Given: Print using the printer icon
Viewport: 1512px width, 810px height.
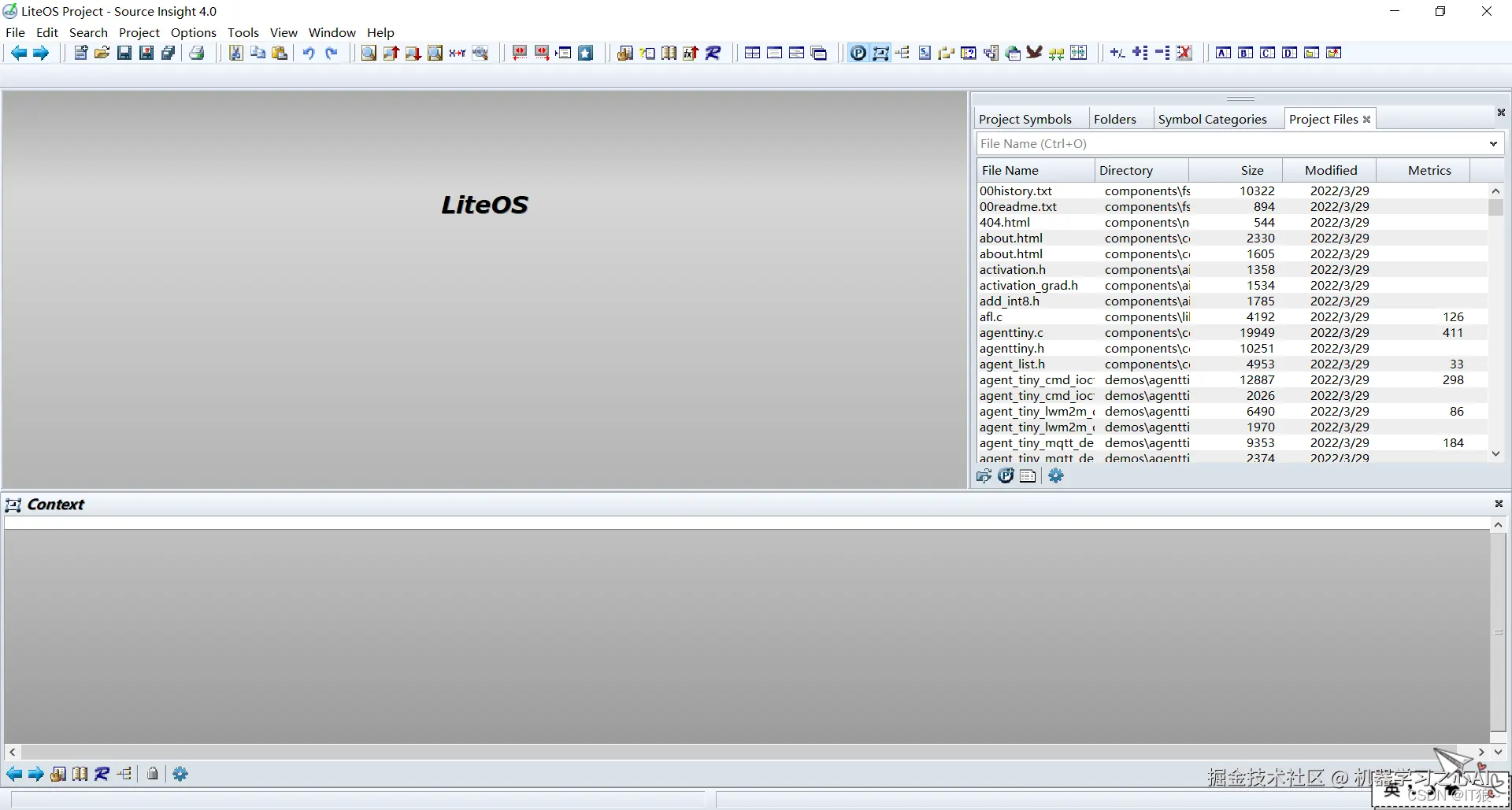Looking at the screenshot, I should point(197,53).
